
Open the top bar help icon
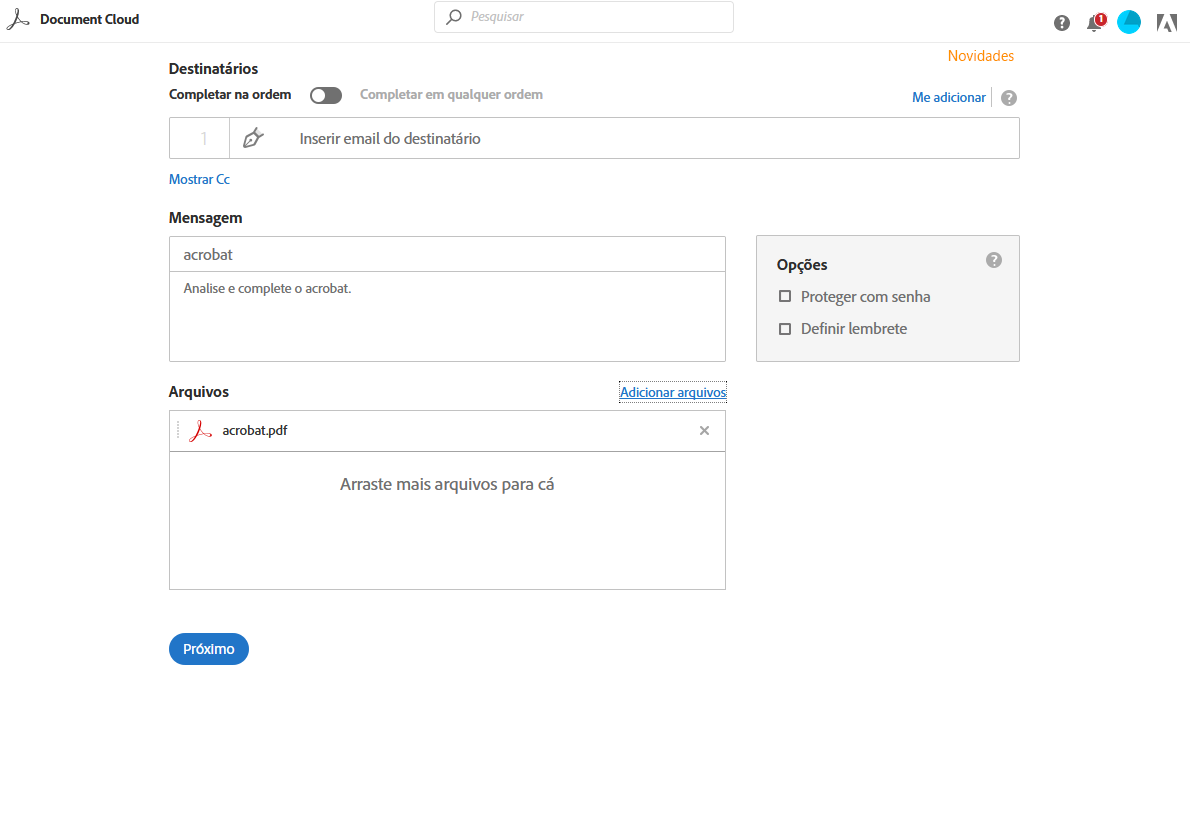pos(1062,23)
